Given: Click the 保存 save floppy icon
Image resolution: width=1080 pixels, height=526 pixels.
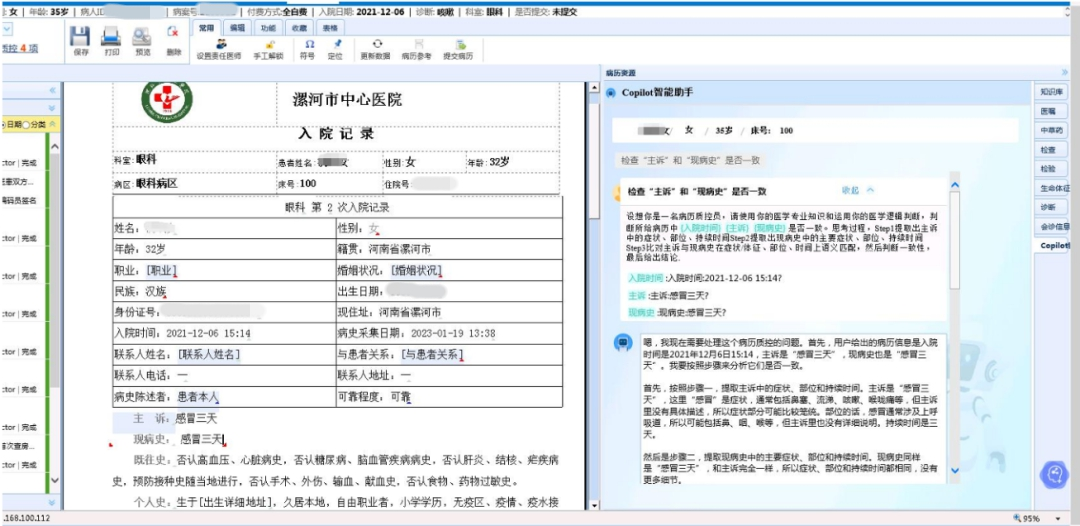Looking at the screenshot, I should tap(81, 36).
